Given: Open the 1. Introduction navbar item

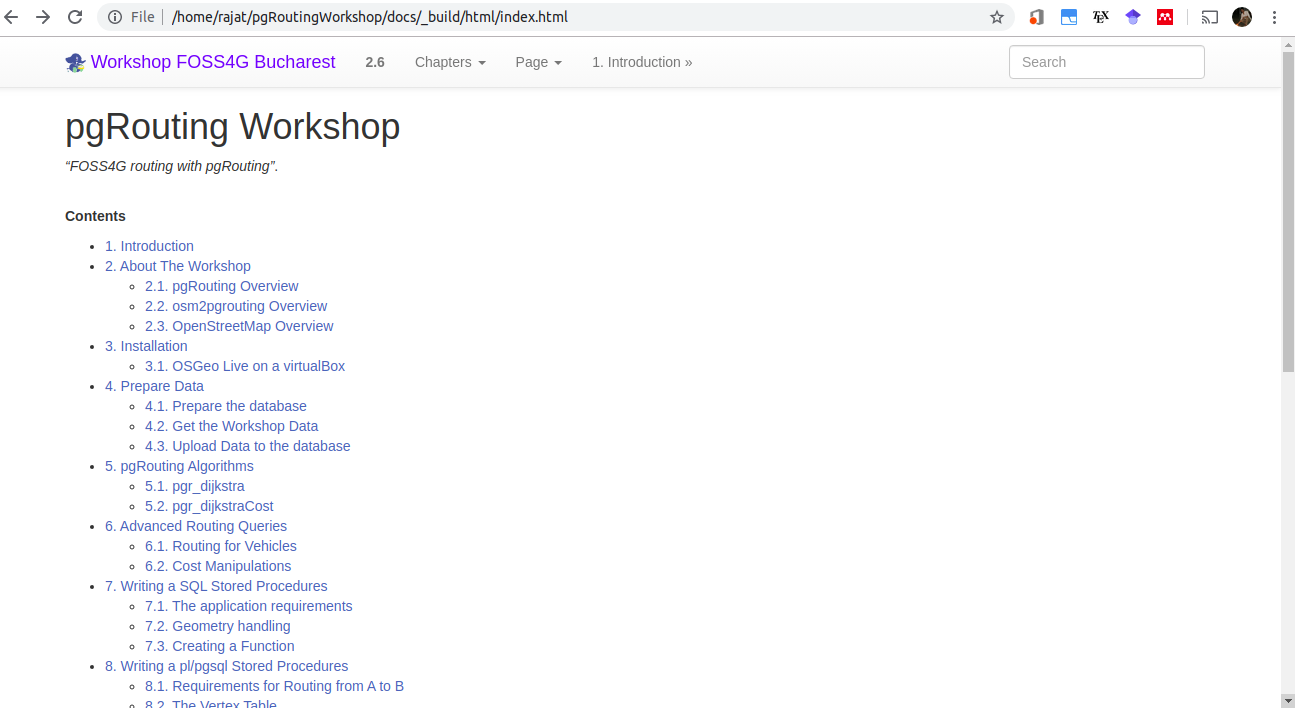Looking at the screenshot, I should pos(641,61).
